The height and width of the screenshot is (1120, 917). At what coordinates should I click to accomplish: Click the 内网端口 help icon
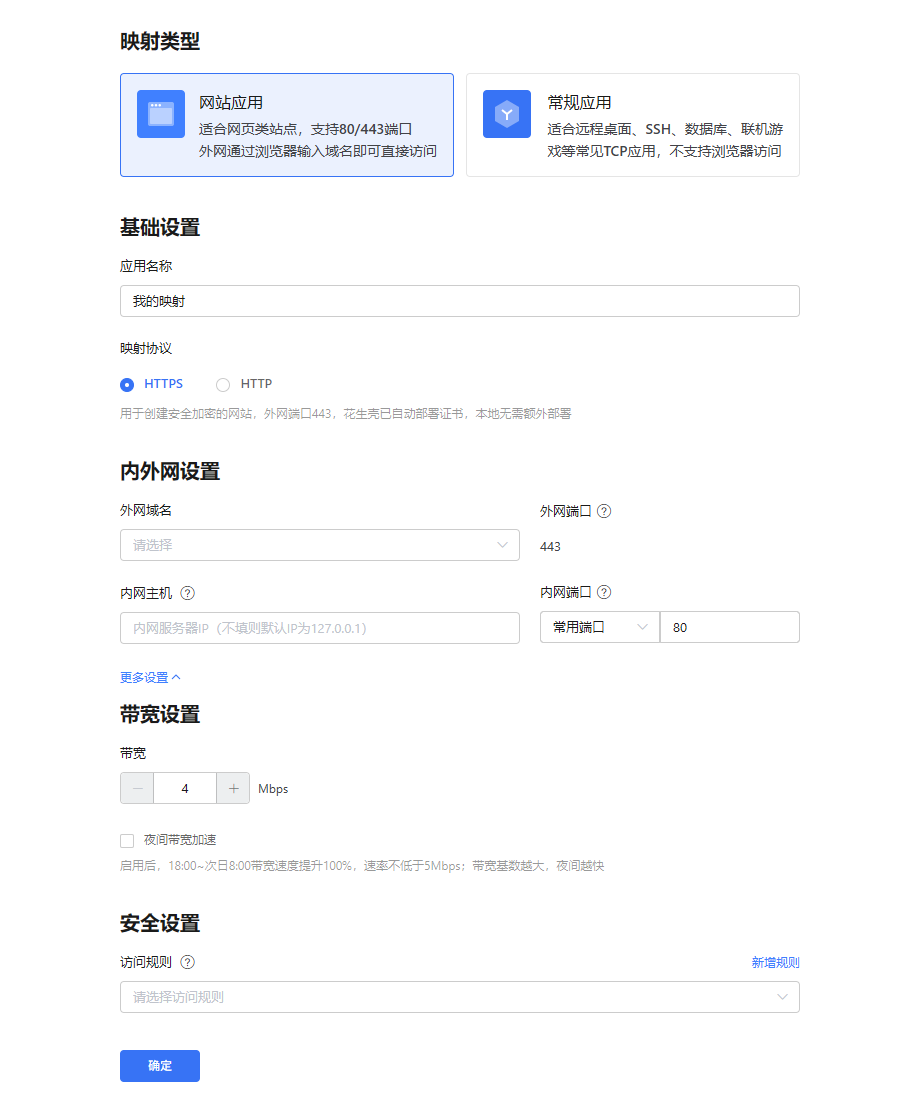604,592
